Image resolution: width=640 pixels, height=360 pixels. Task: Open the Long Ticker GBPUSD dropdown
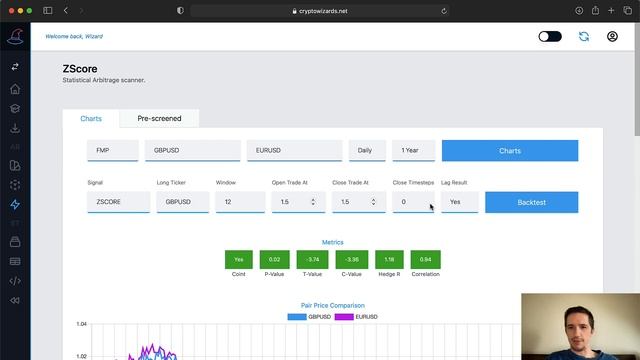click(182, 202)
